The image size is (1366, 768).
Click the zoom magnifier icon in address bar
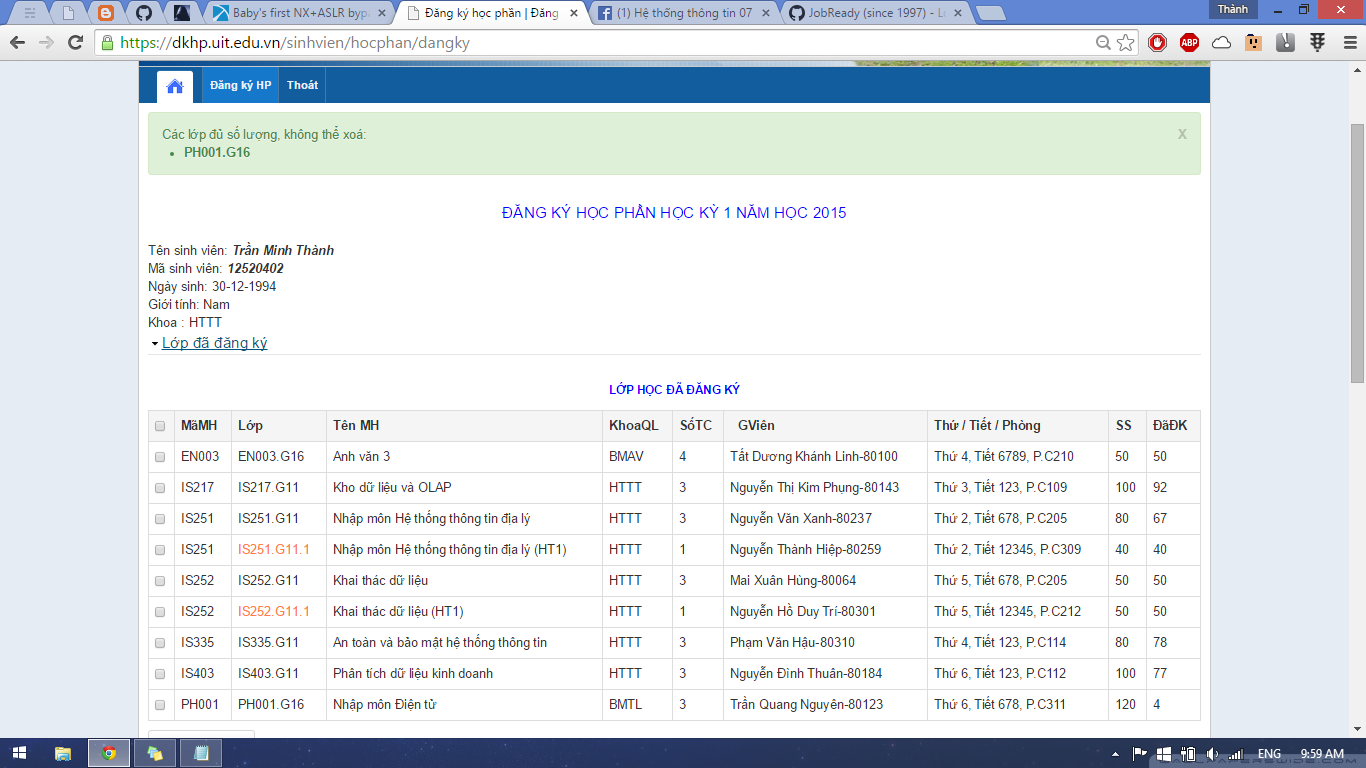[x=1103, y=42]
